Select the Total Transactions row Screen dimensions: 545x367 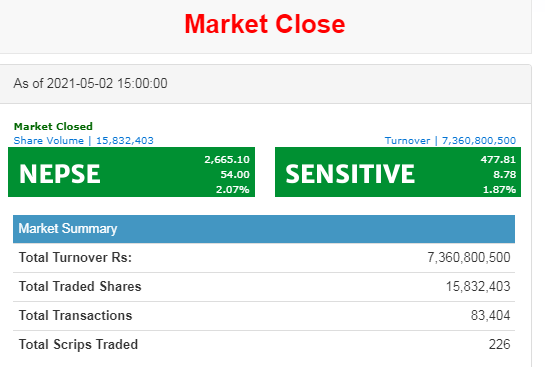(x=264, y=316)
